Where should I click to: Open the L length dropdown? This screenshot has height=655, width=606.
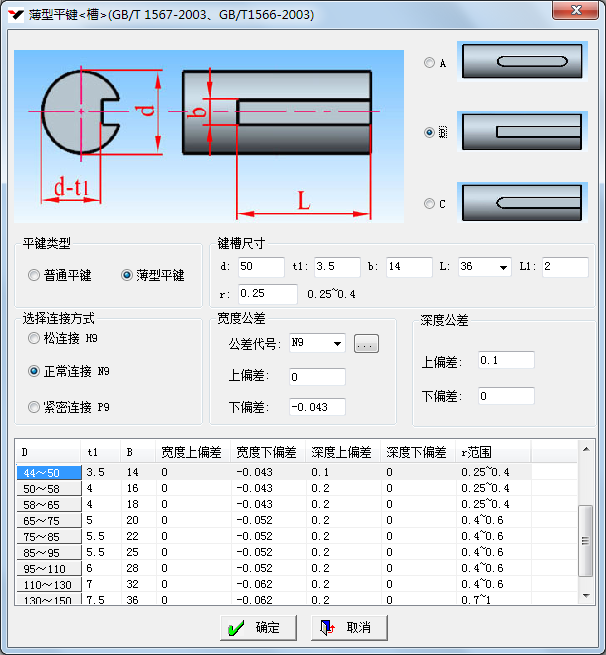503,267
